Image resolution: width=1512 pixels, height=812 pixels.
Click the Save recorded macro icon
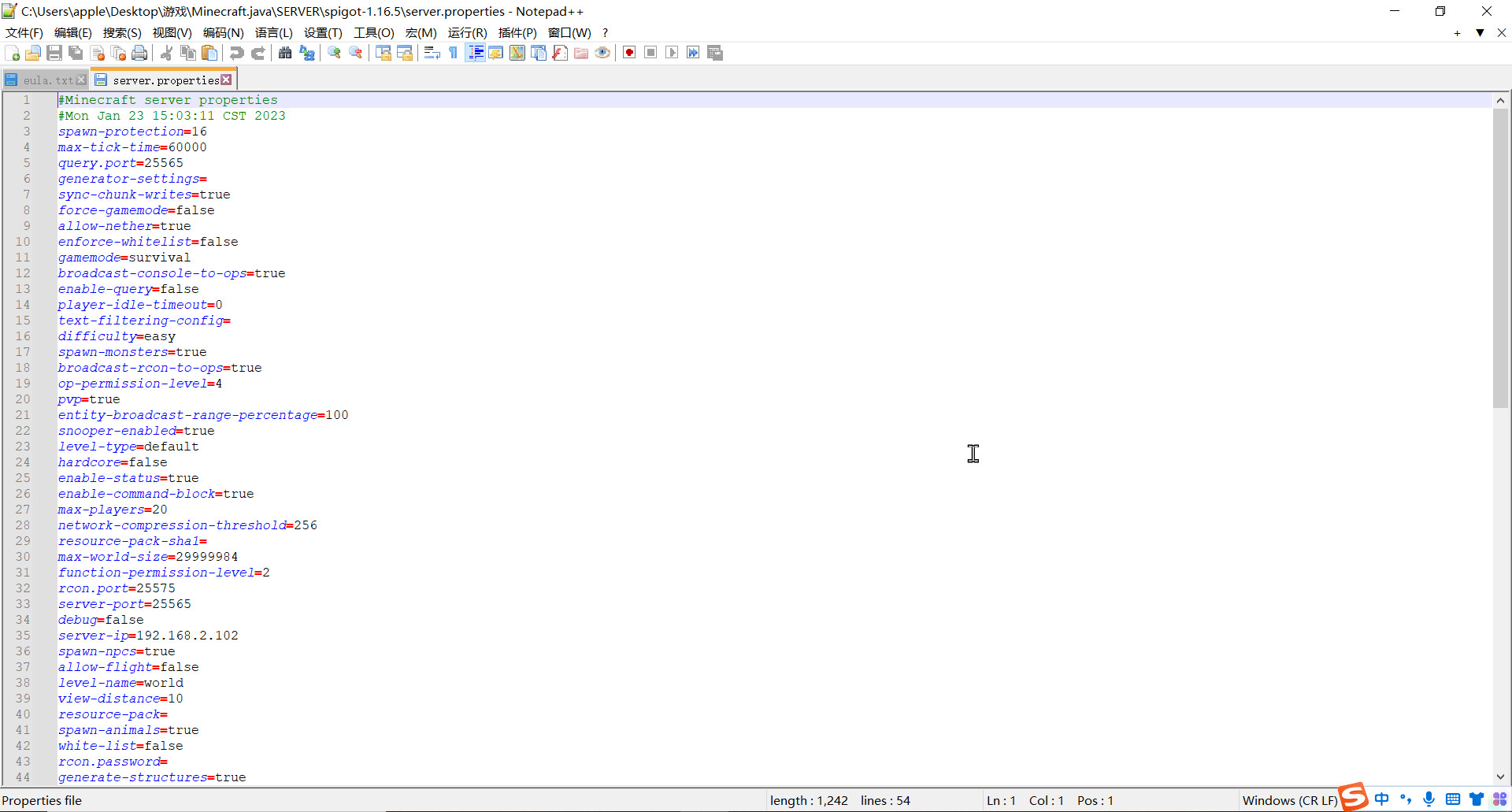(x=715, y=53)
